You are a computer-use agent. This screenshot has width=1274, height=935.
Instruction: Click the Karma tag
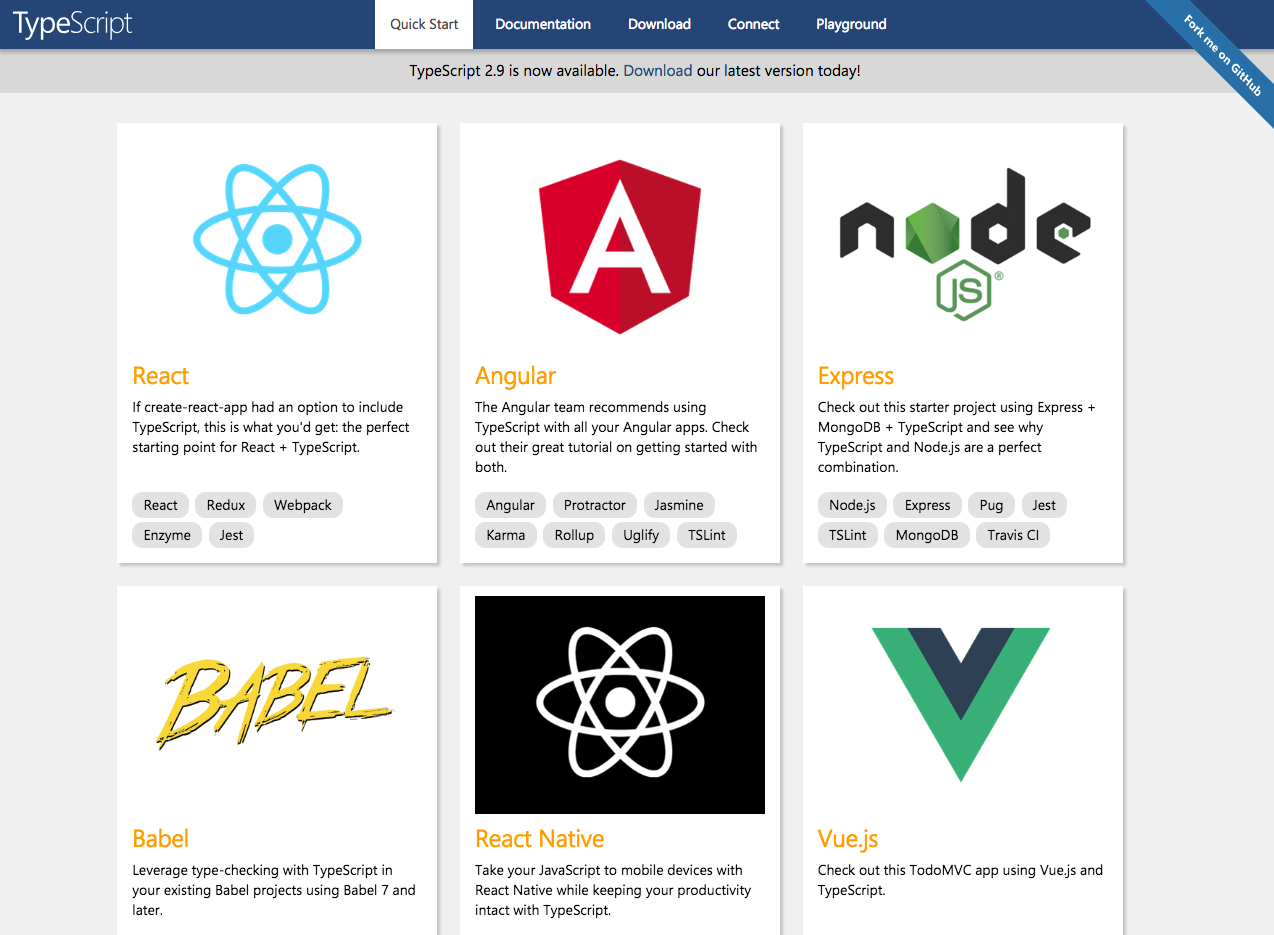tap(506, 535)
